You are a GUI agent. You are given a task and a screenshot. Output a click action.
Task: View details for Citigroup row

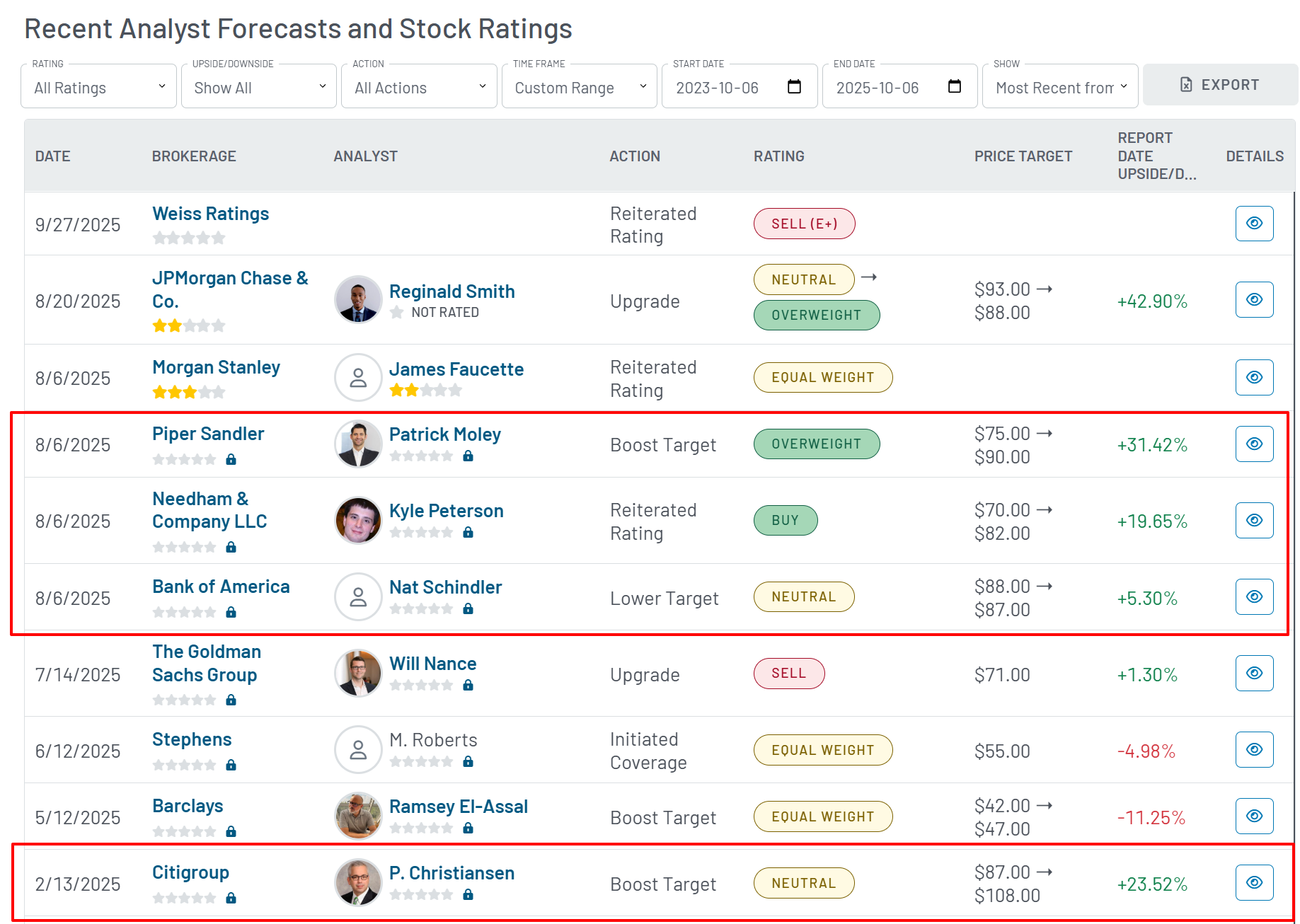point(1254,883)
